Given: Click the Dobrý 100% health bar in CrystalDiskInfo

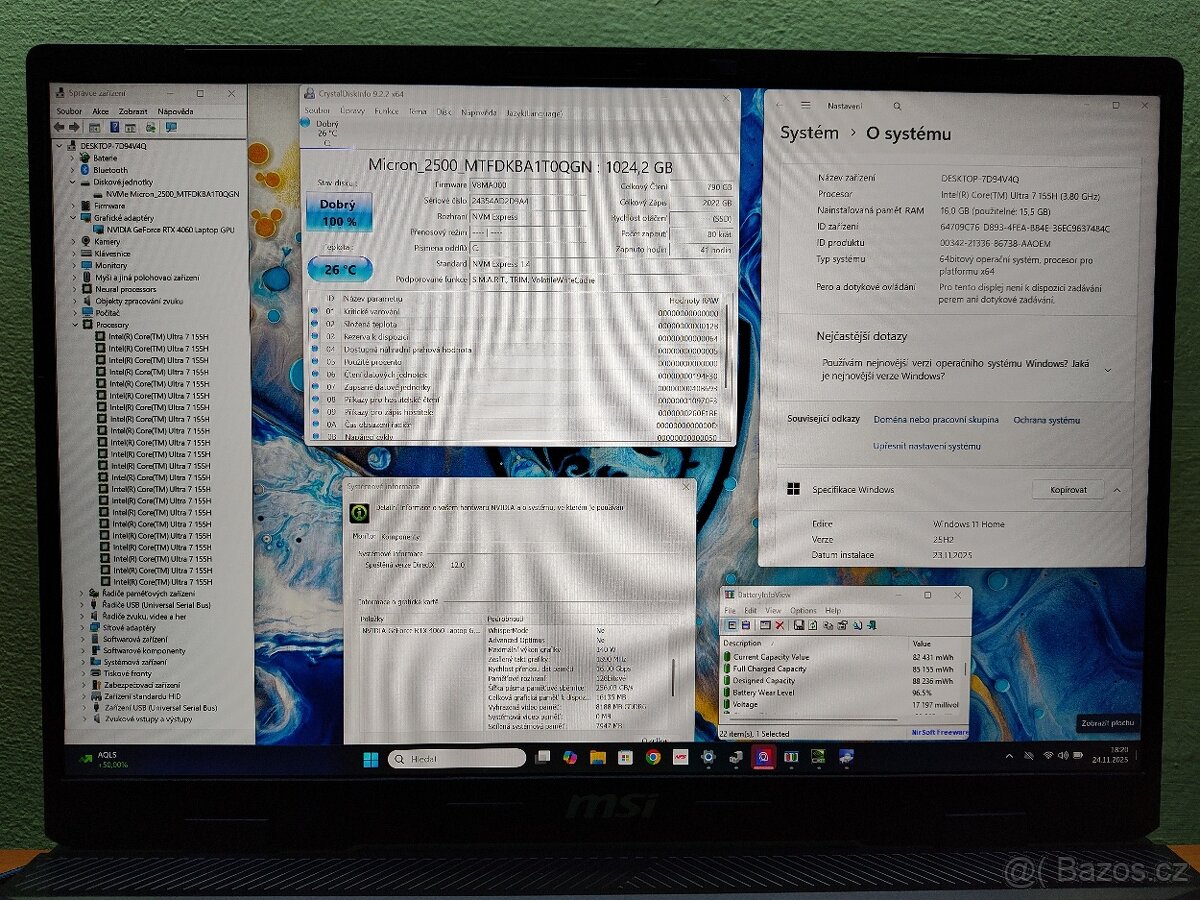Looking at the screenshot, I should pos(340,212).
